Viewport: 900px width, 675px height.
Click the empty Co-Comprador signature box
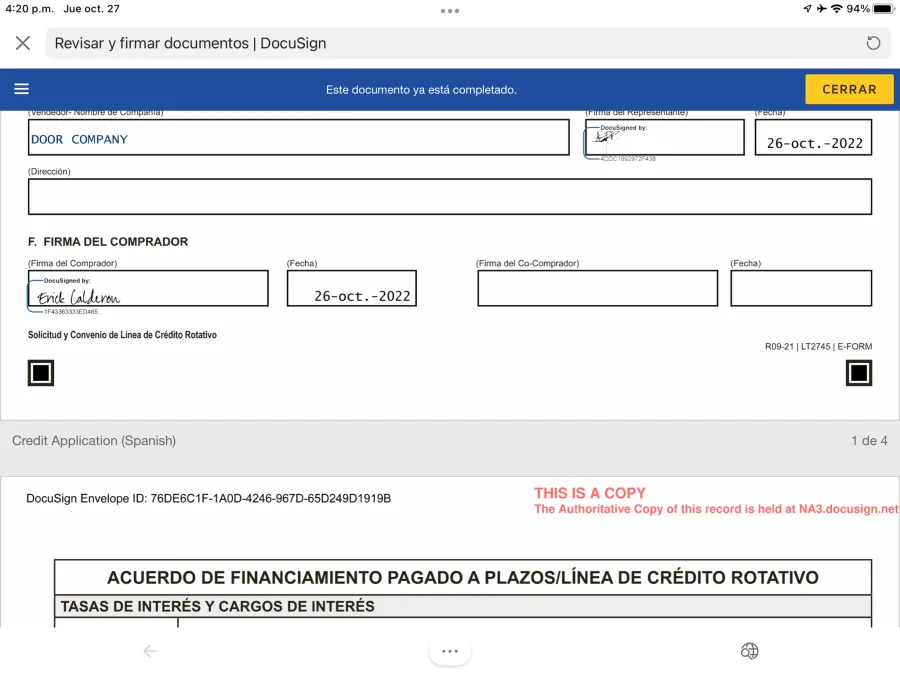(x=597, y=288)
